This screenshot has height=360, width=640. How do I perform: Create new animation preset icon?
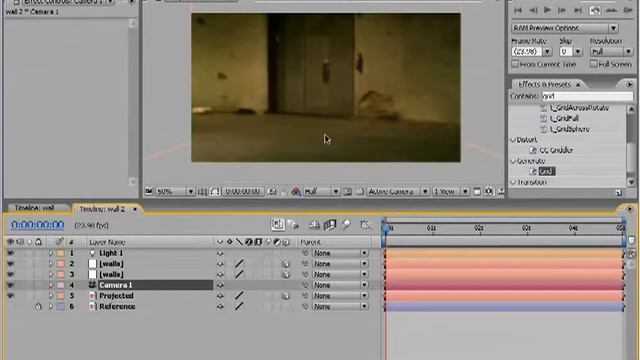click(619, 192)
